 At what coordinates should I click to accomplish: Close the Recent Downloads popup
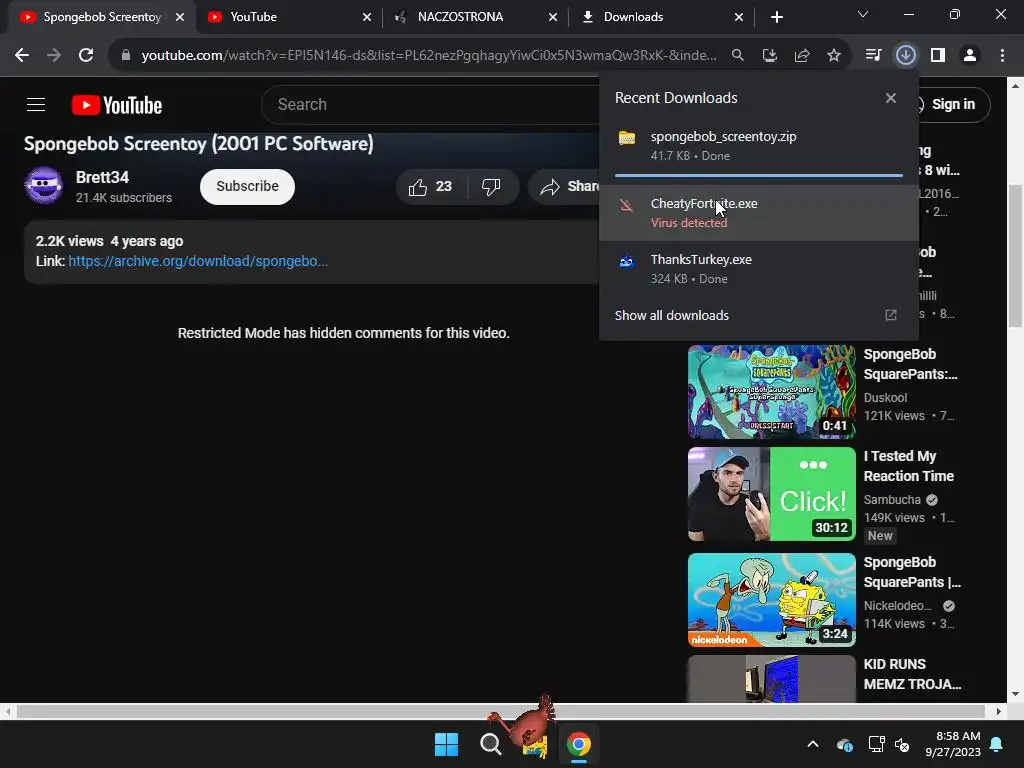click(890, 98)
